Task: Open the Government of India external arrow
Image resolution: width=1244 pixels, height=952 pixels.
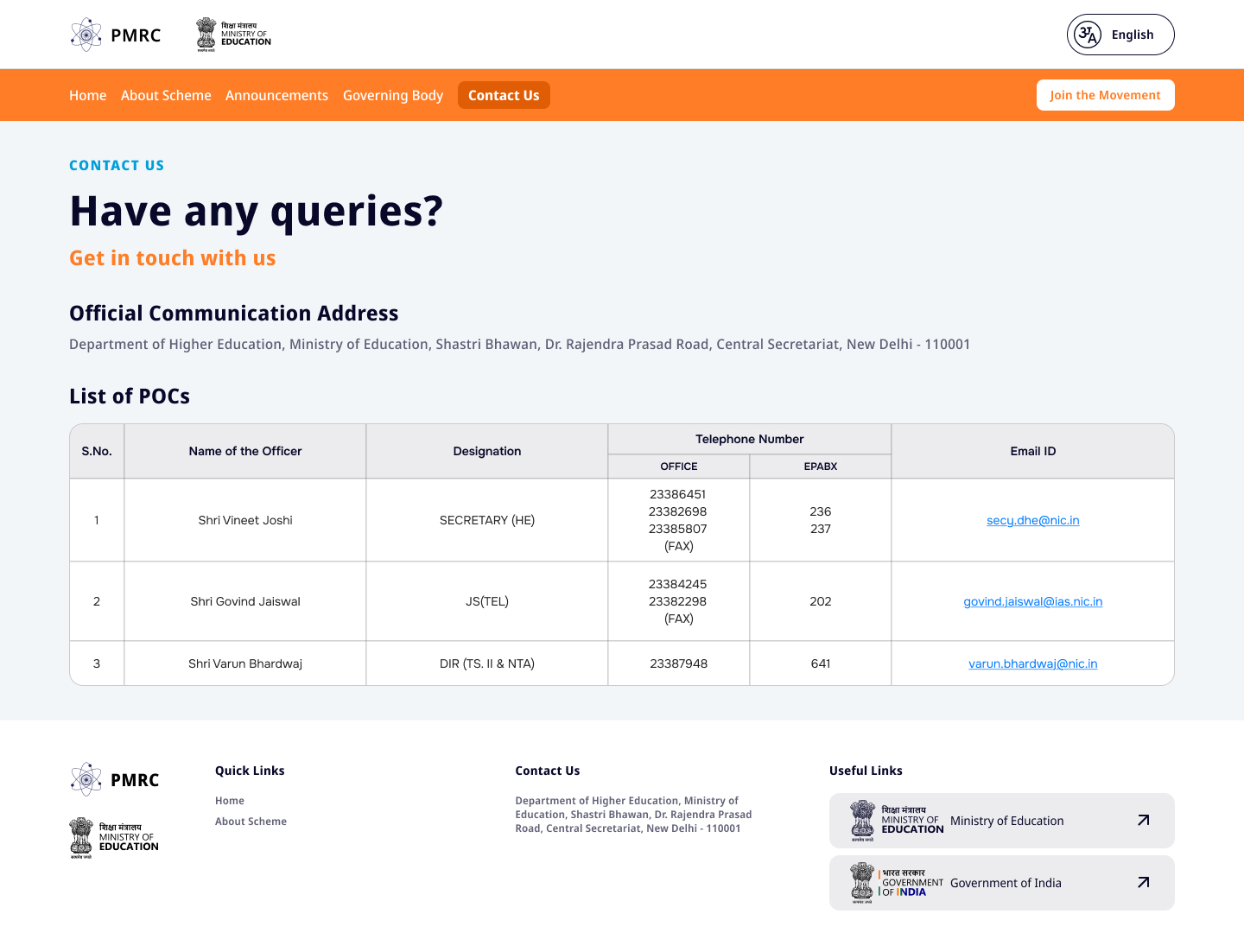Action: (x=1143, y=883)
